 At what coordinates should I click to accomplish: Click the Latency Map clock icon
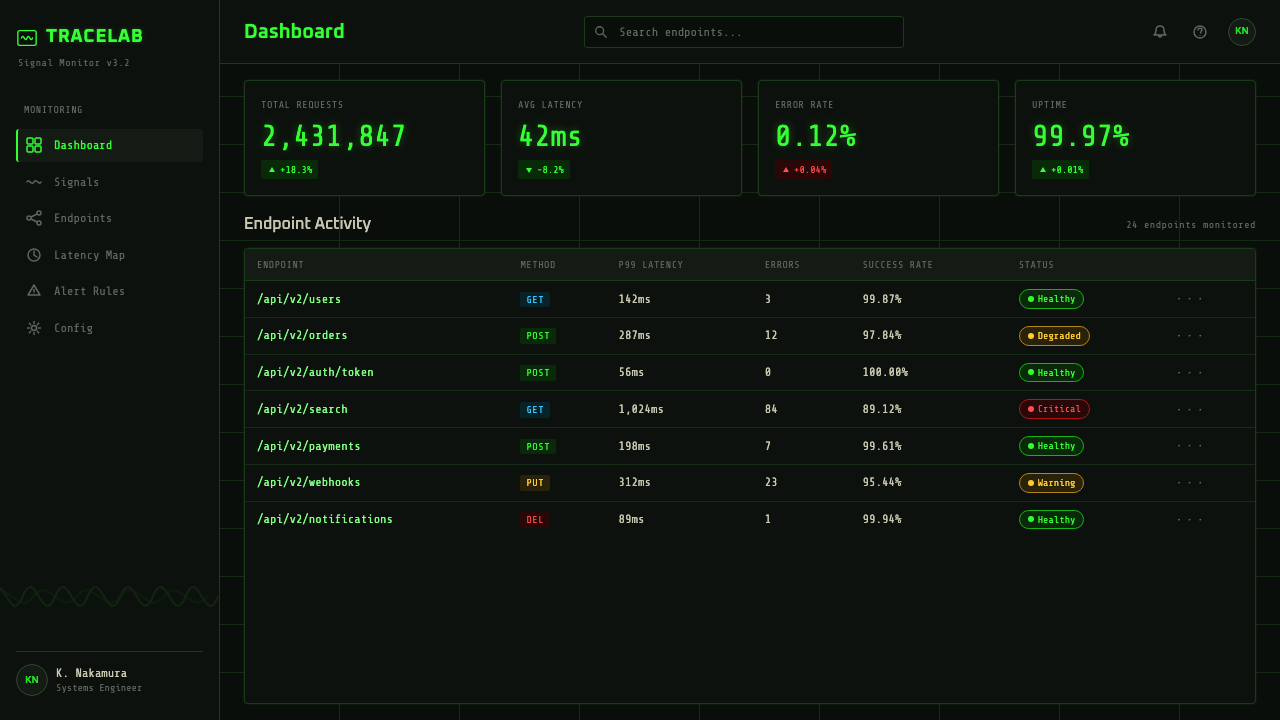[x=34, y=255]
